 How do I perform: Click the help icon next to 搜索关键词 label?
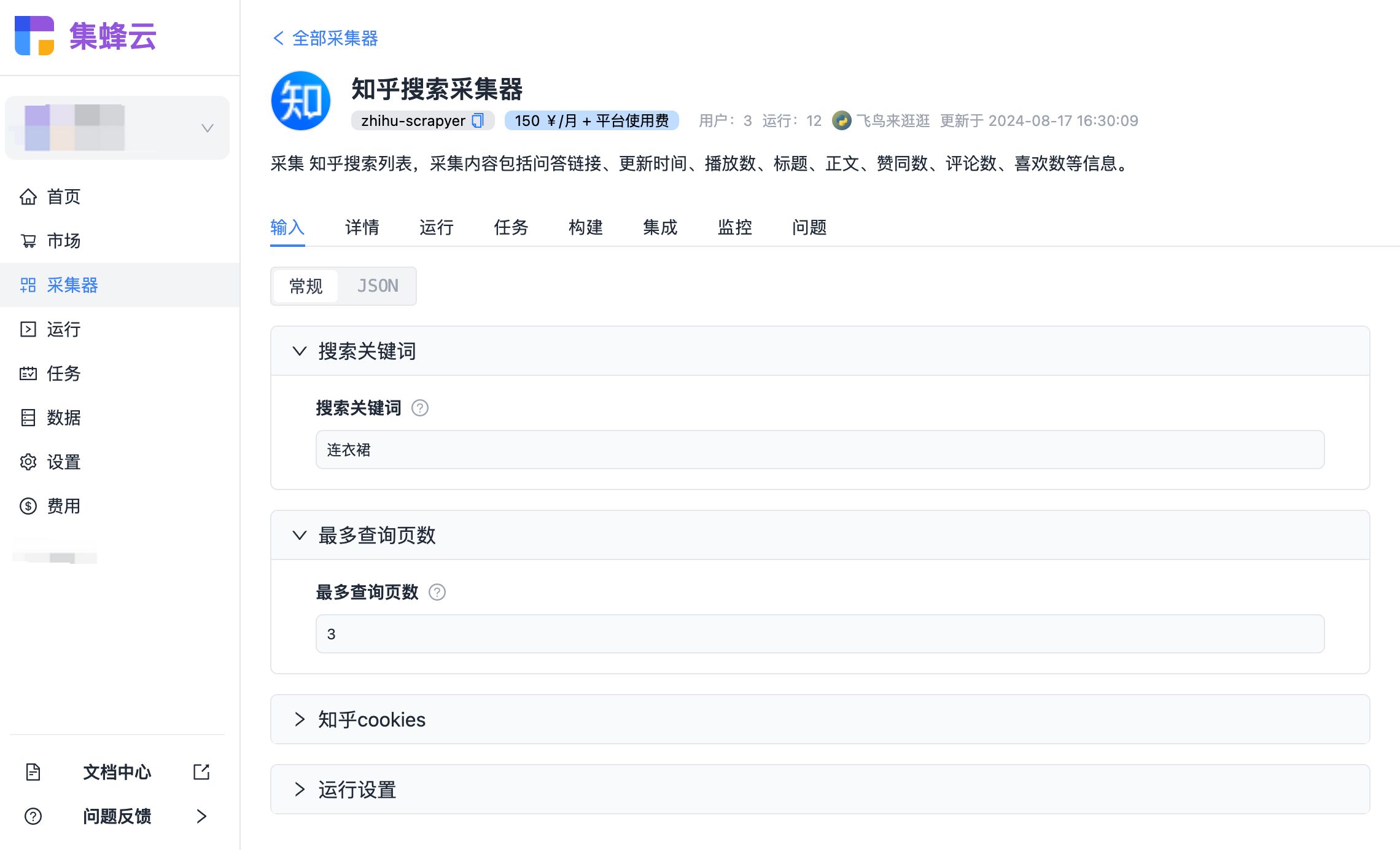click(420, 408)
